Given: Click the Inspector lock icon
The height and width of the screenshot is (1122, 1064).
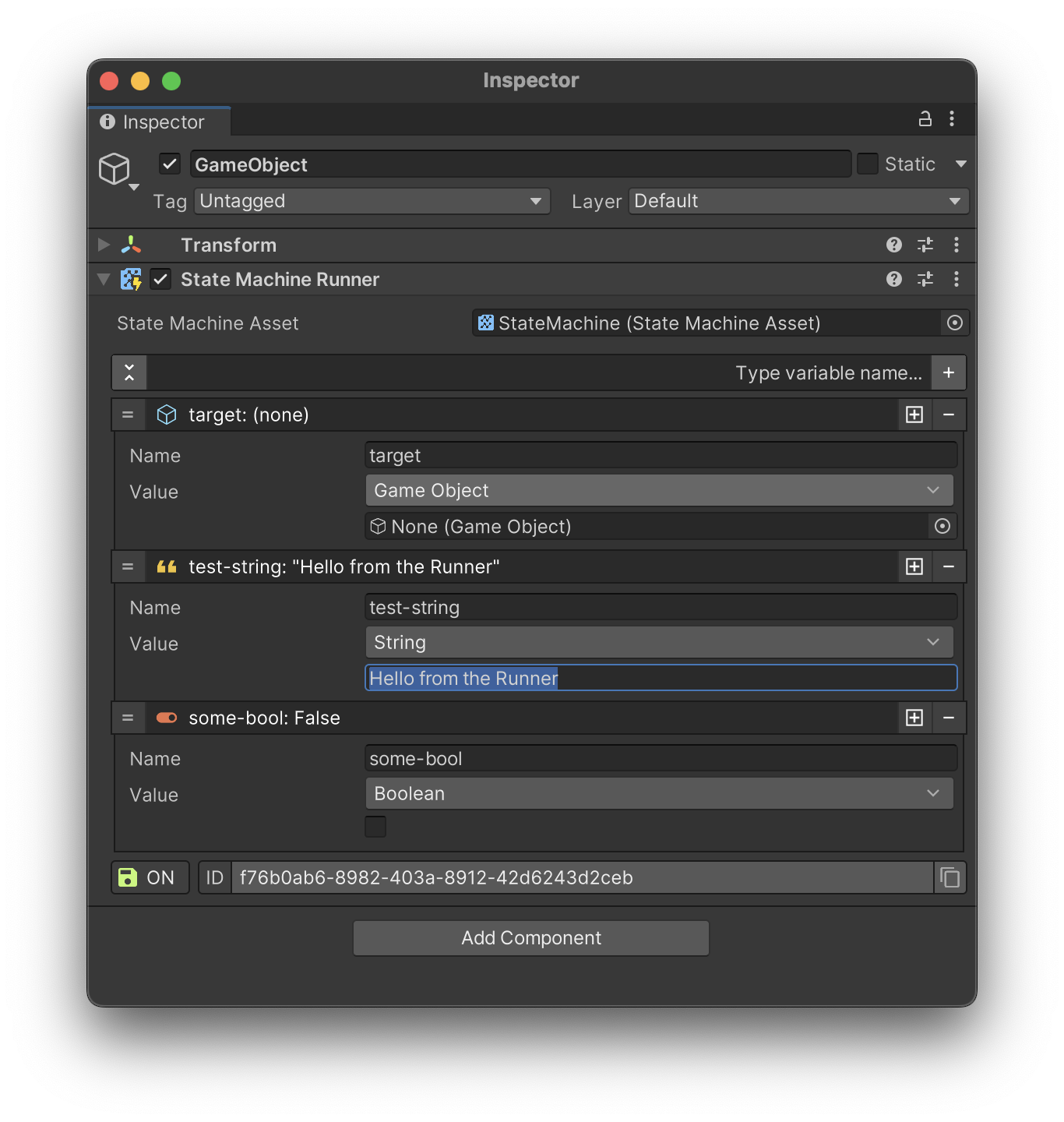Looking at the screenshot, I should click(x=925, y=119).
